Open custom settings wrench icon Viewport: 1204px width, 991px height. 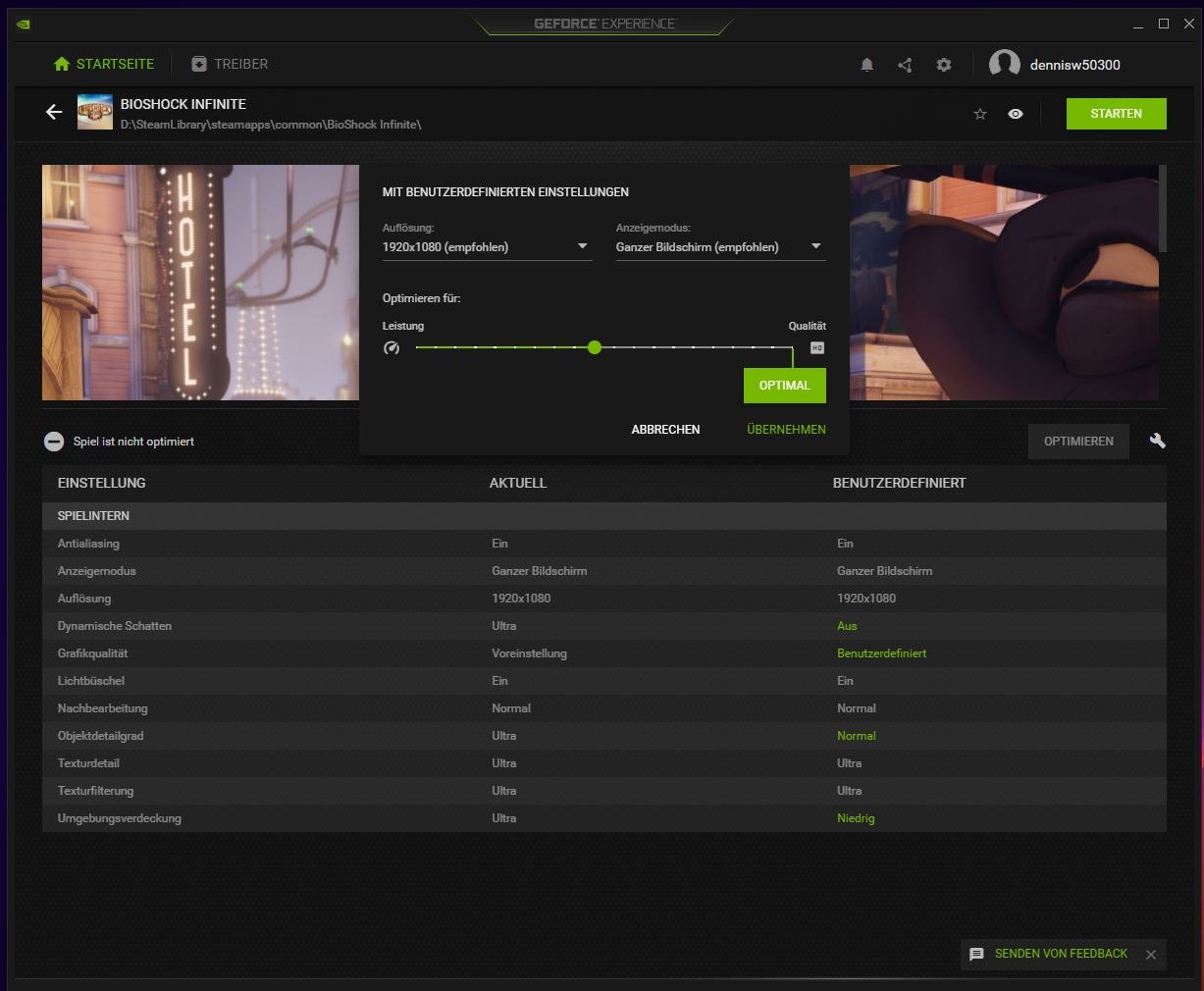click(1158, 441)
